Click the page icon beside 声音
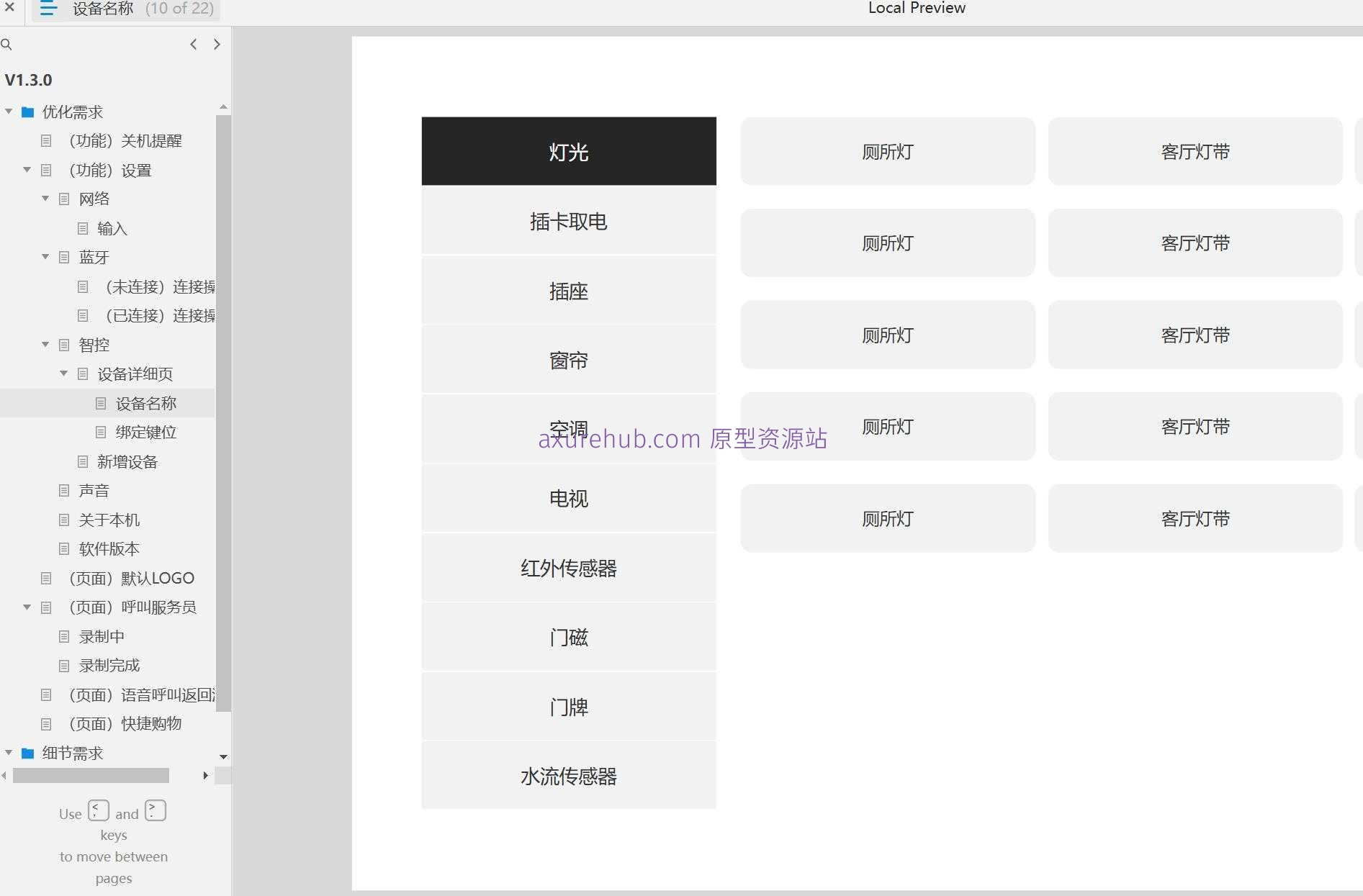The width and height of the screenshot is (1363, 896). (x=64, y=491)
